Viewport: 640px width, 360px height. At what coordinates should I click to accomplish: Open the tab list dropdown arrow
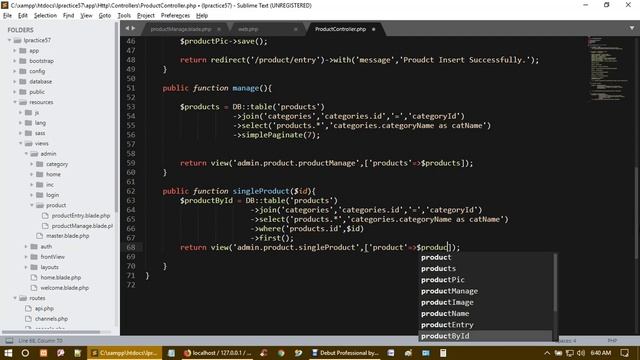point(632,28)
